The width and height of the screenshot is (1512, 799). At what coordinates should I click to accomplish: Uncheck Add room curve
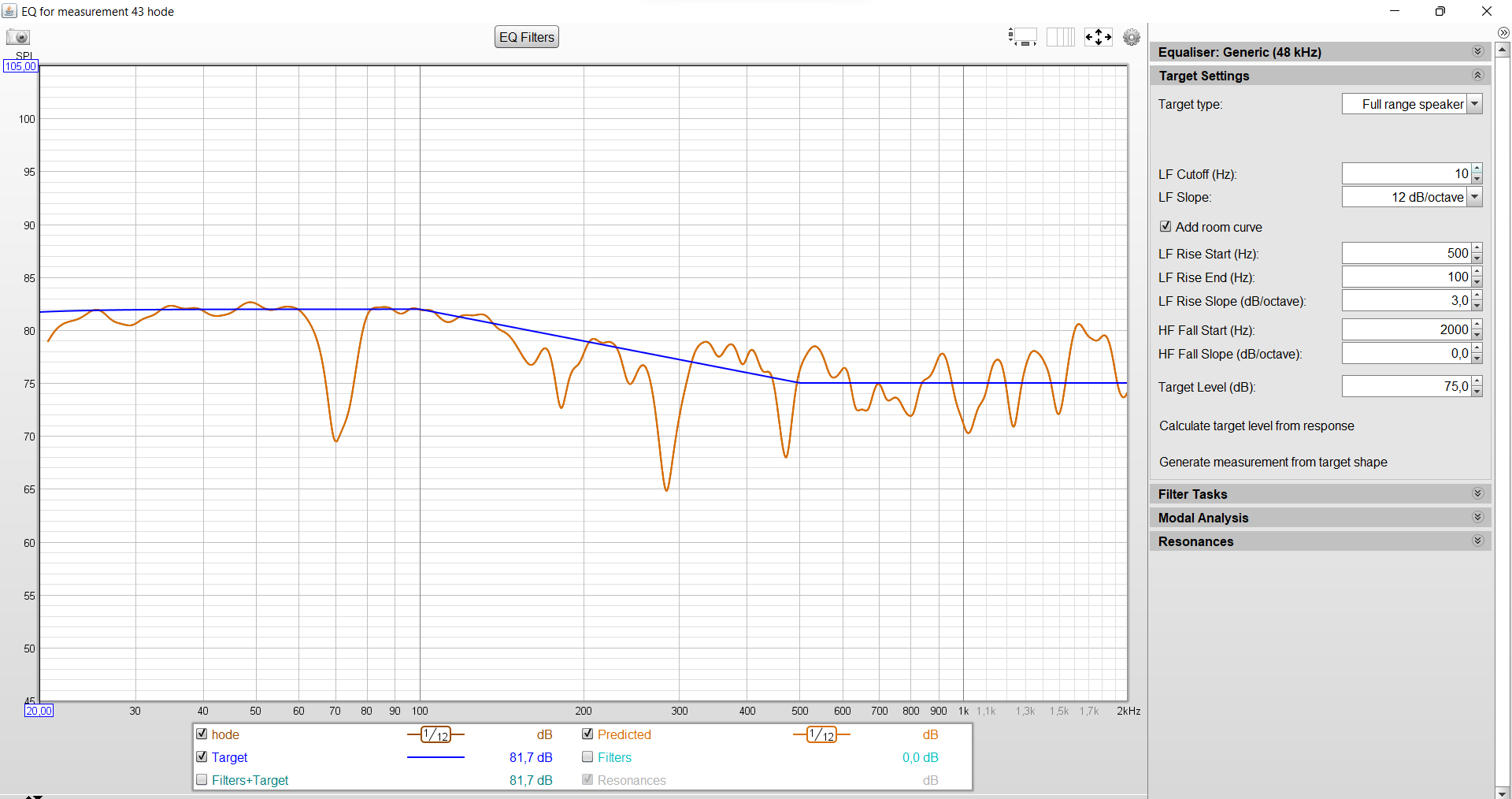[x=1165, y=226]
